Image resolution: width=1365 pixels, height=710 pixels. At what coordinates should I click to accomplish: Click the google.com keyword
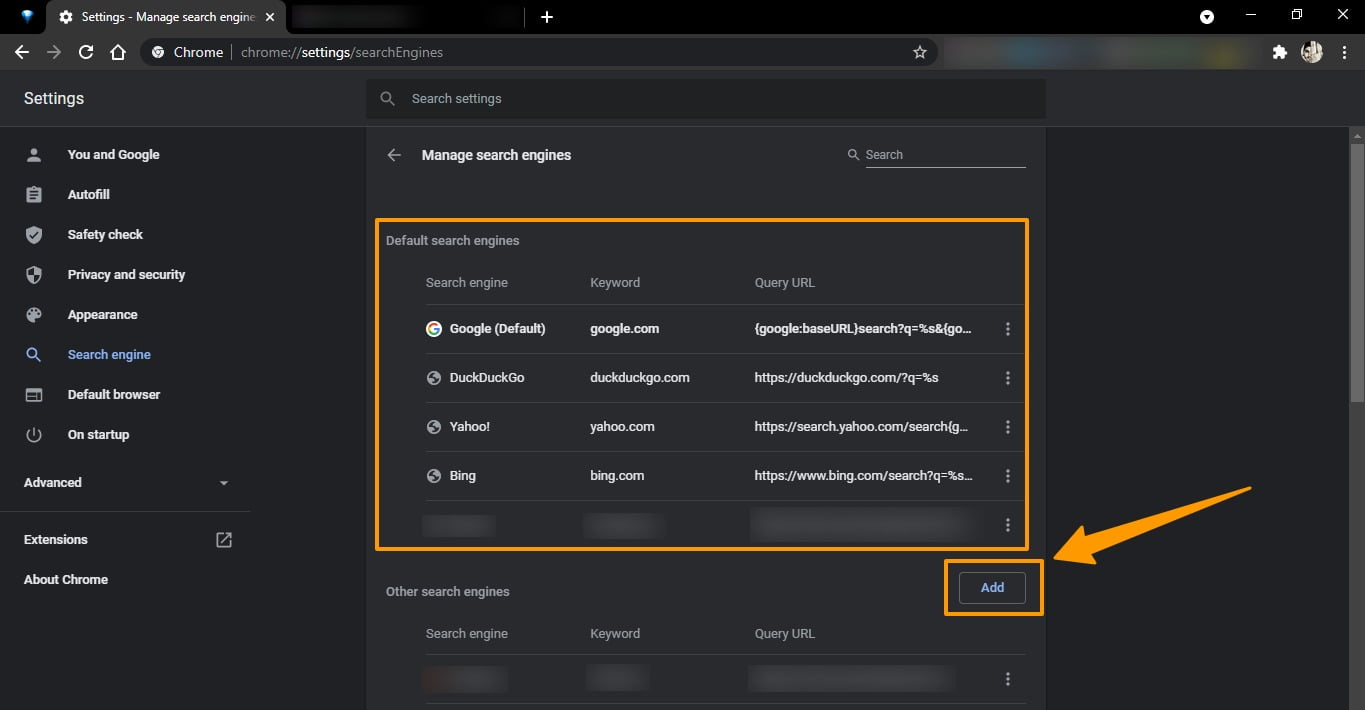(x=625, y=329)
